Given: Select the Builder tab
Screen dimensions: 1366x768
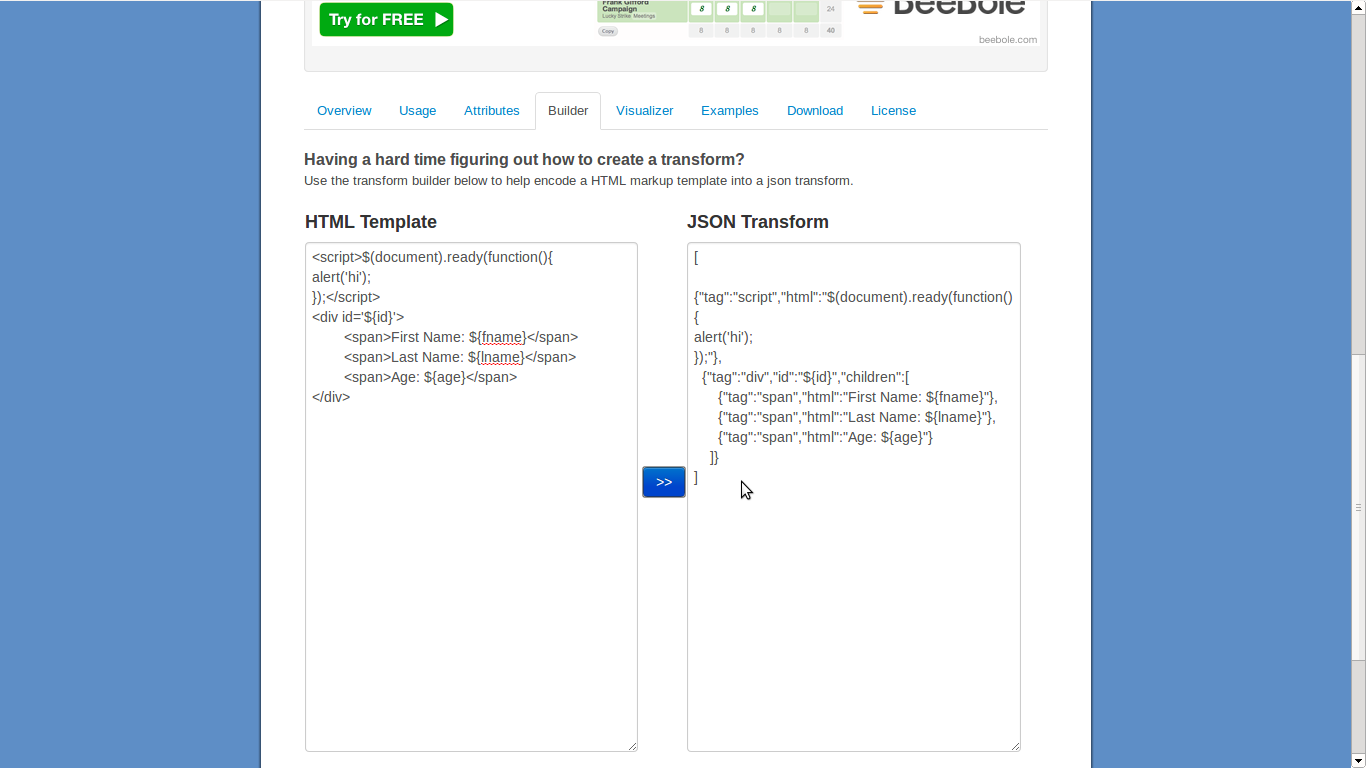Looking at the screenshot, I should tap(568, 111).
